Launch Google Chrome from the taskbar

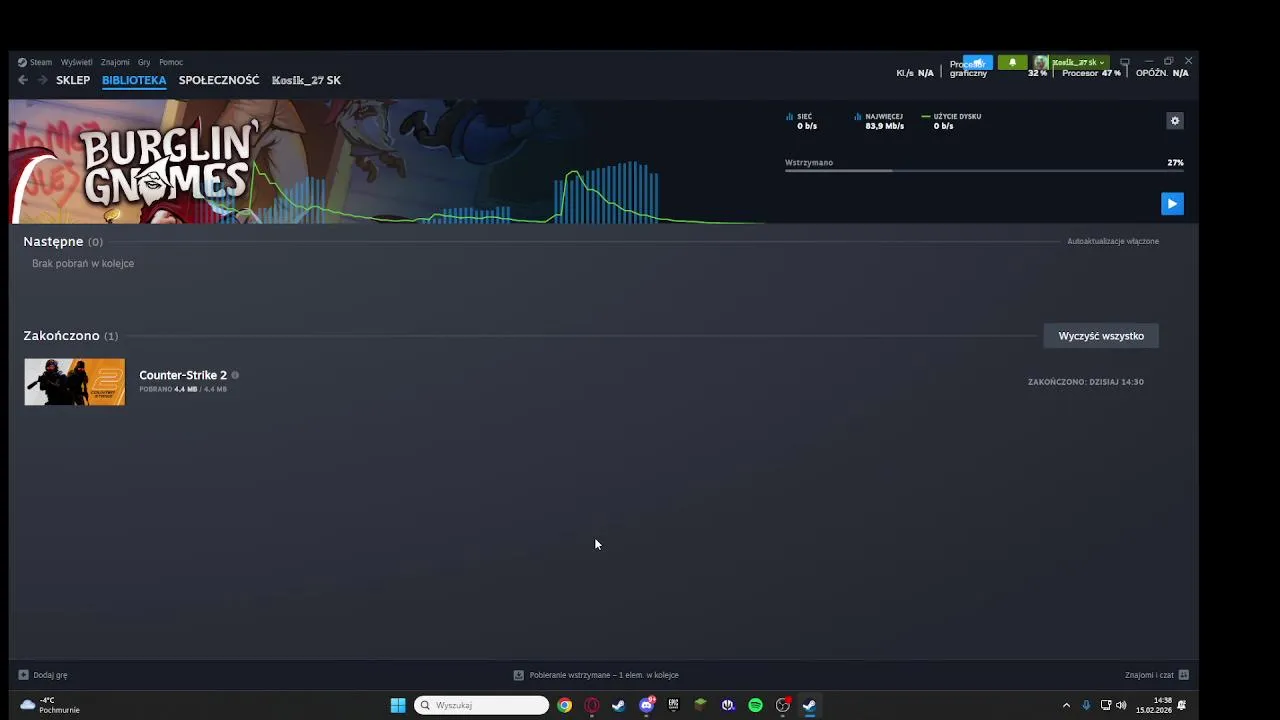tap(565, 705)
